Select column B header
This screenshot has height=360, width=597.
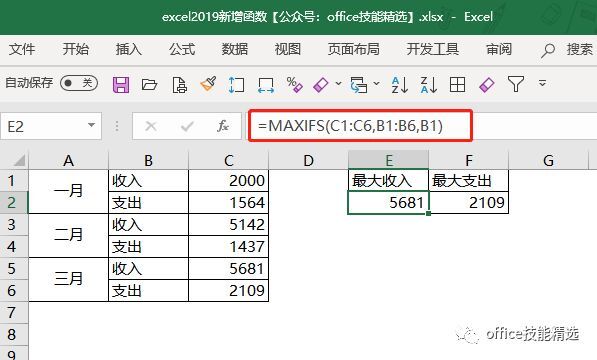pyautogui.click(x=148, y=160)
